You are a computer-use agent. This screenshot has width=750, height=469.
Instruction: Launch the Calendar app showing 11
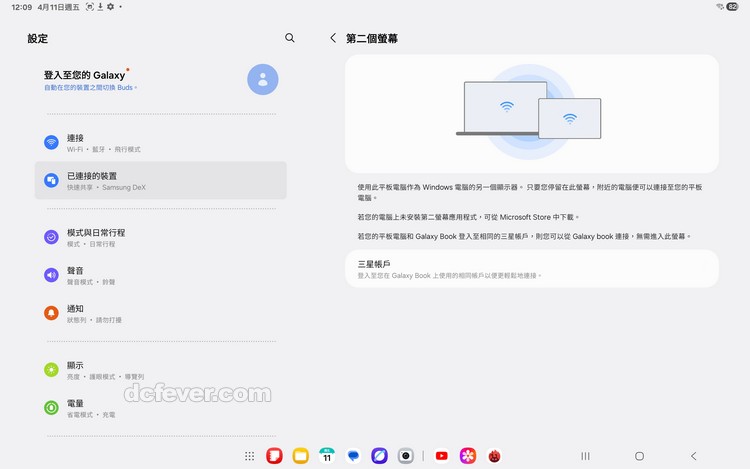click(x=327, y=456)
